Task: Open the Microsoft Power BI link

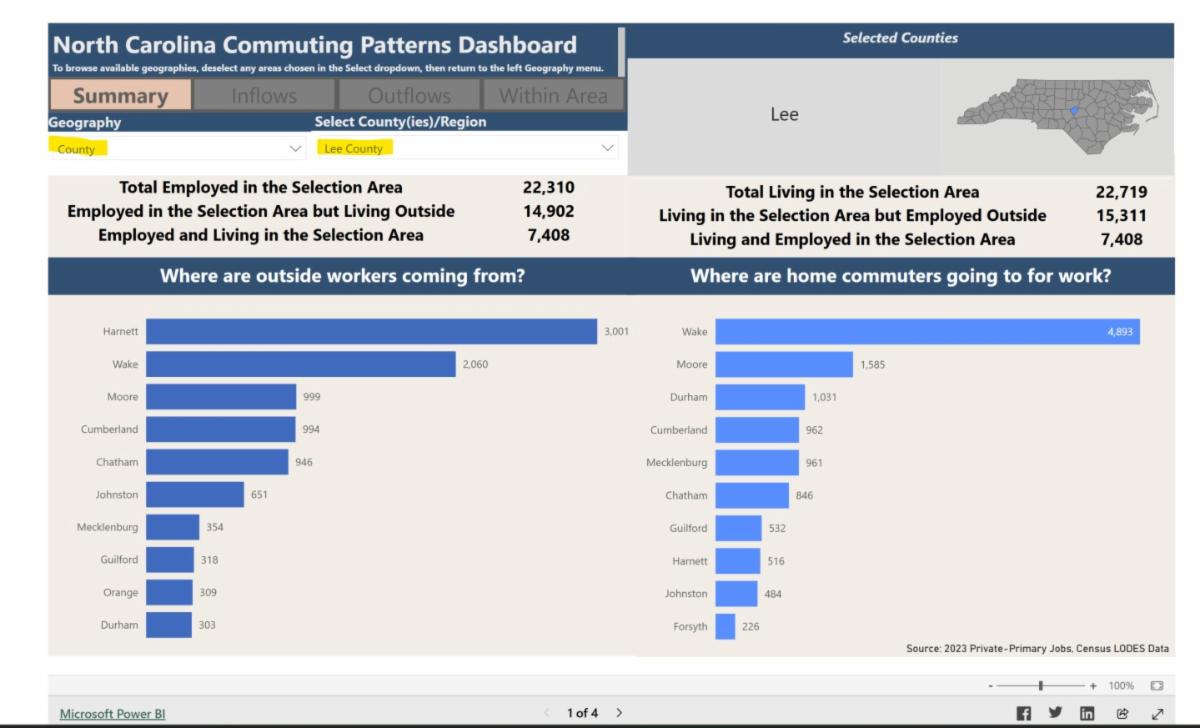Action: tap(113, 714)
